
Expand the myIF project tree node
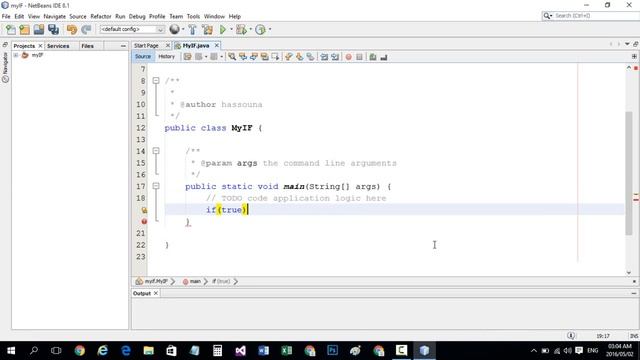[16, 55]
